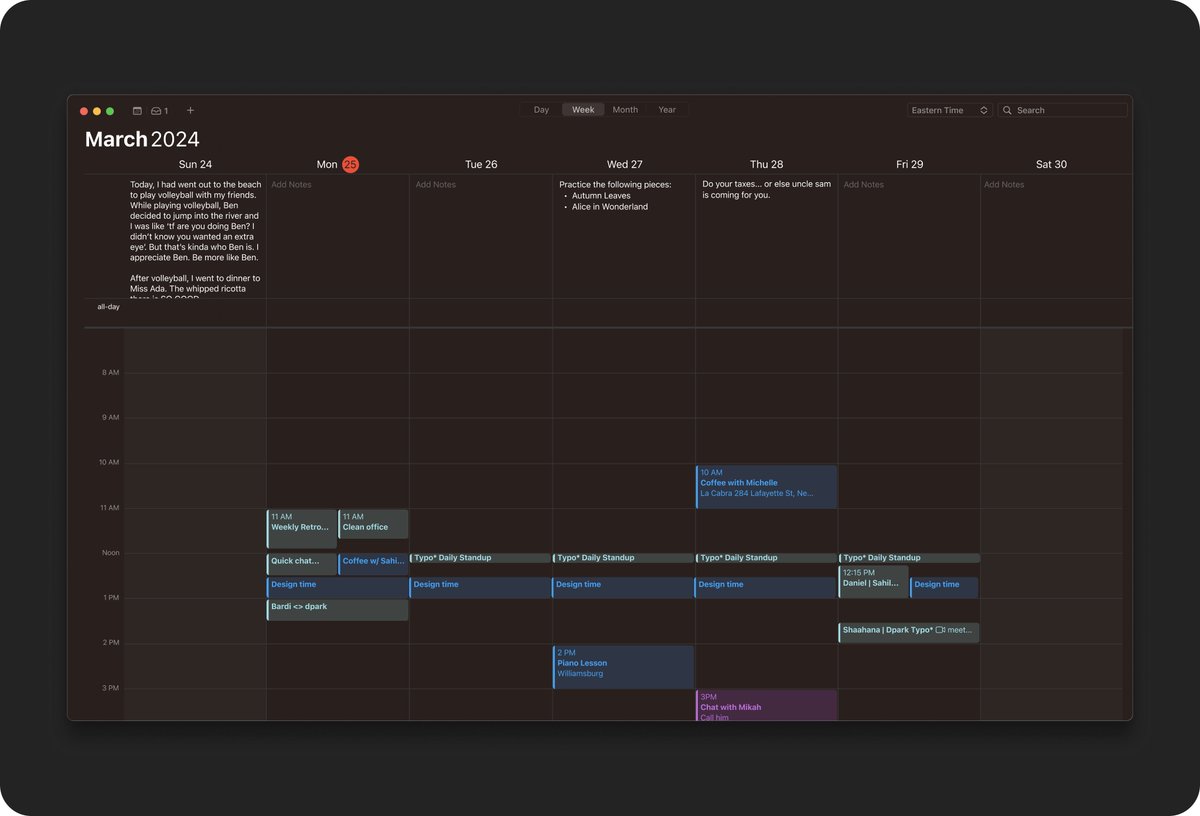
Task: Click the March 2024 title
Action: click(x=142, y=139)
